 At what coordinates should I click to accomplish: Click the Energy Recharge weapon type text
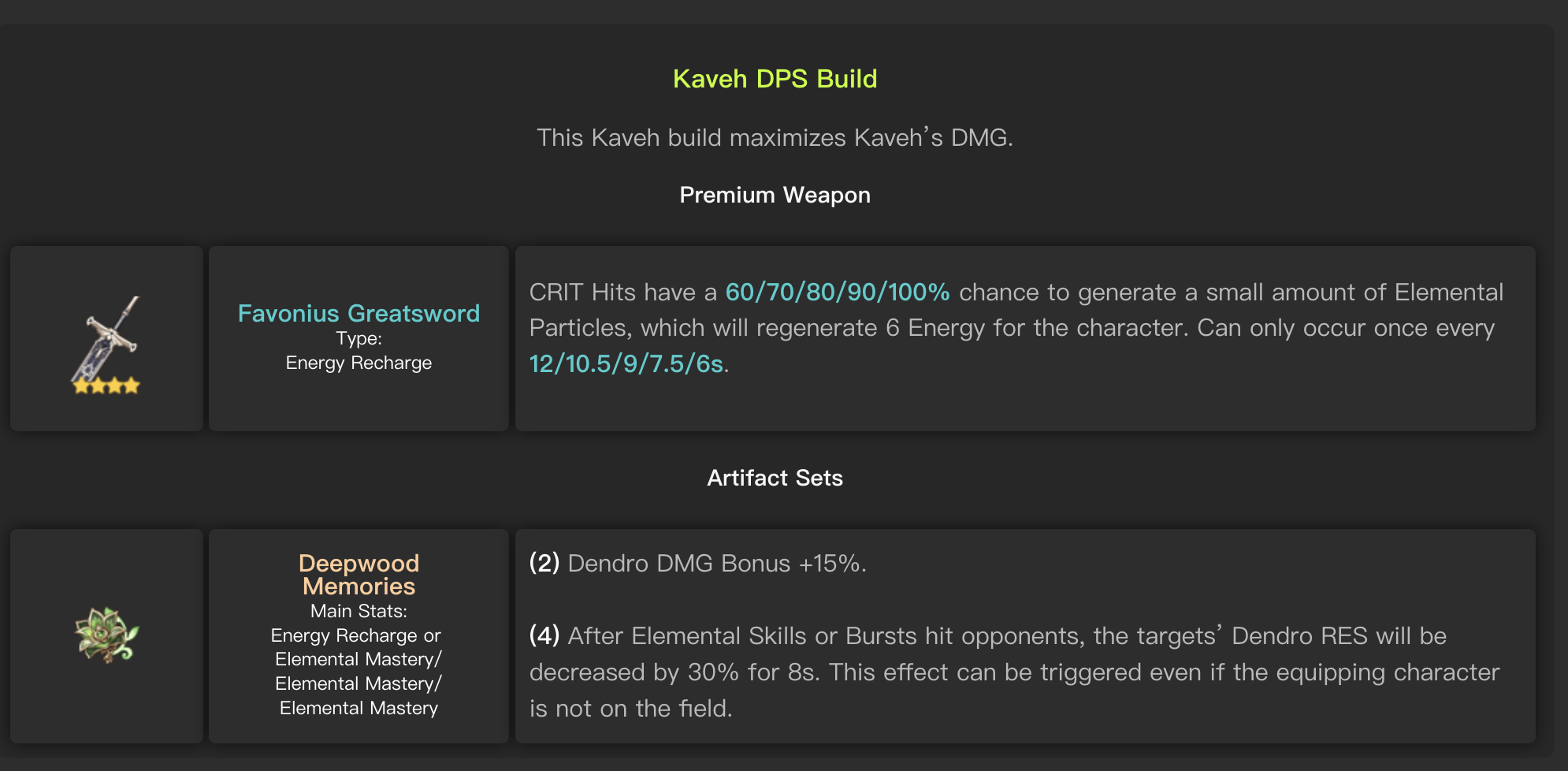(359, 363)
